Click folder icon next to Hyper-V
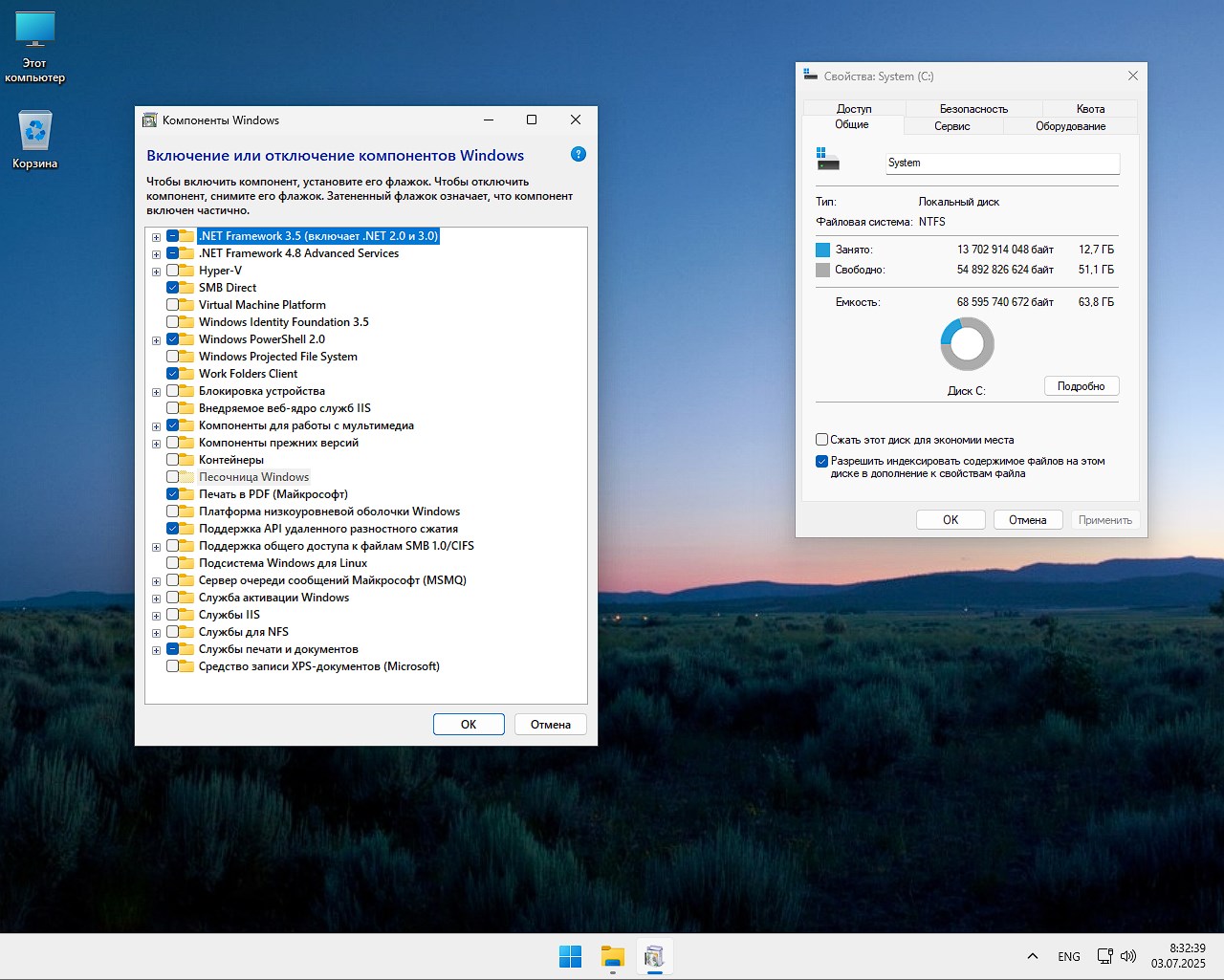The width and height of the screenshot is (1224, 980). (x=186, y=271)
